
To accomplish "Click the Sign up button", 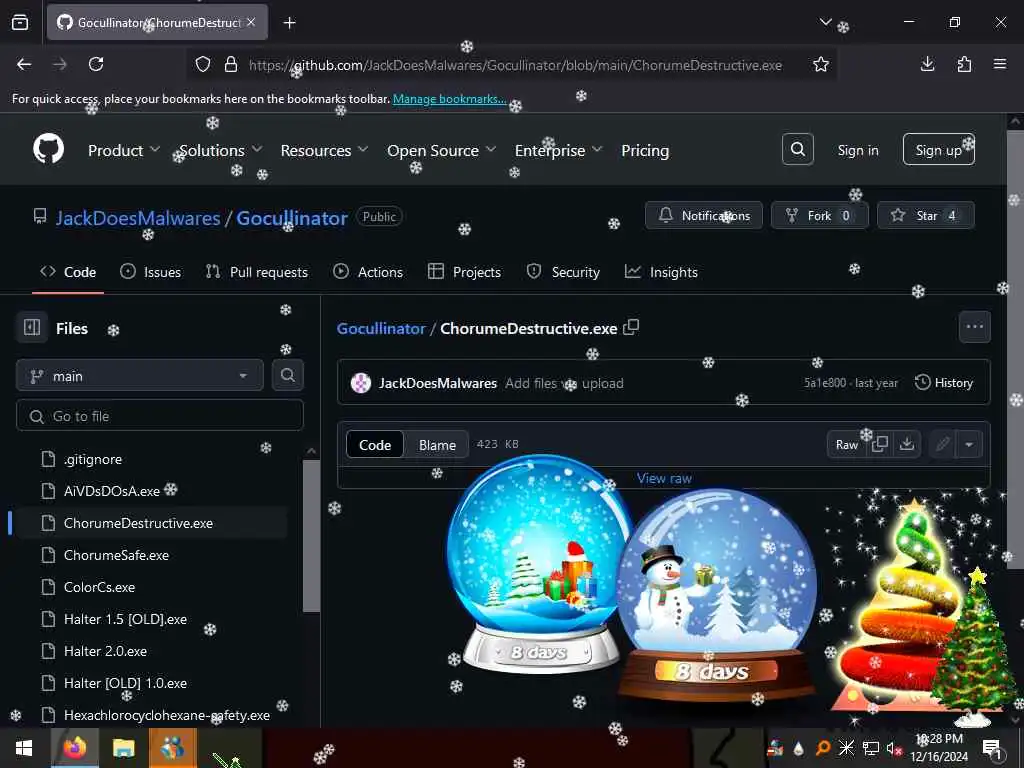I will pyautogui.click(x=938, y=150).
